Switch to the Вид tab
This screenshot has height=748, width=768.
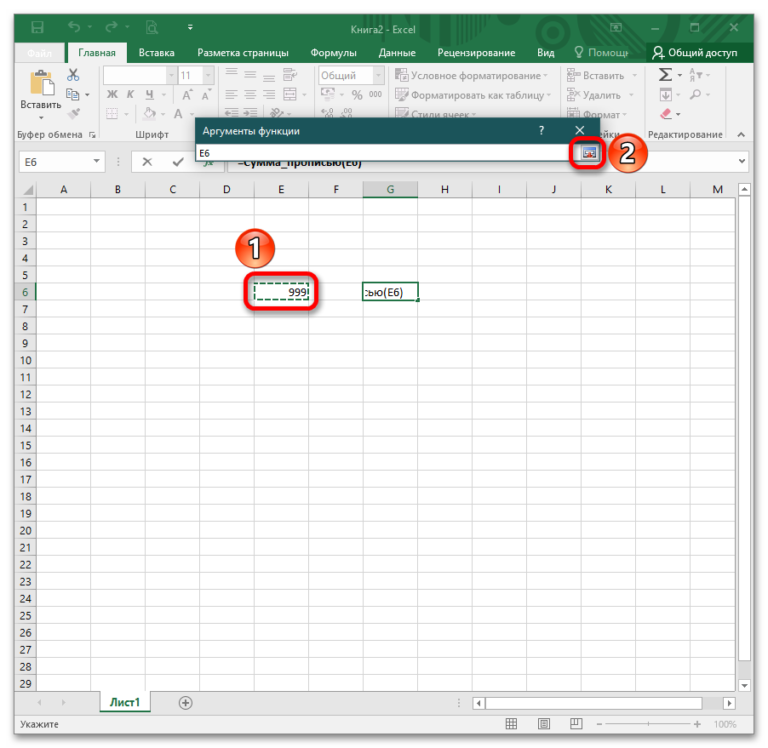pos(546,53)
